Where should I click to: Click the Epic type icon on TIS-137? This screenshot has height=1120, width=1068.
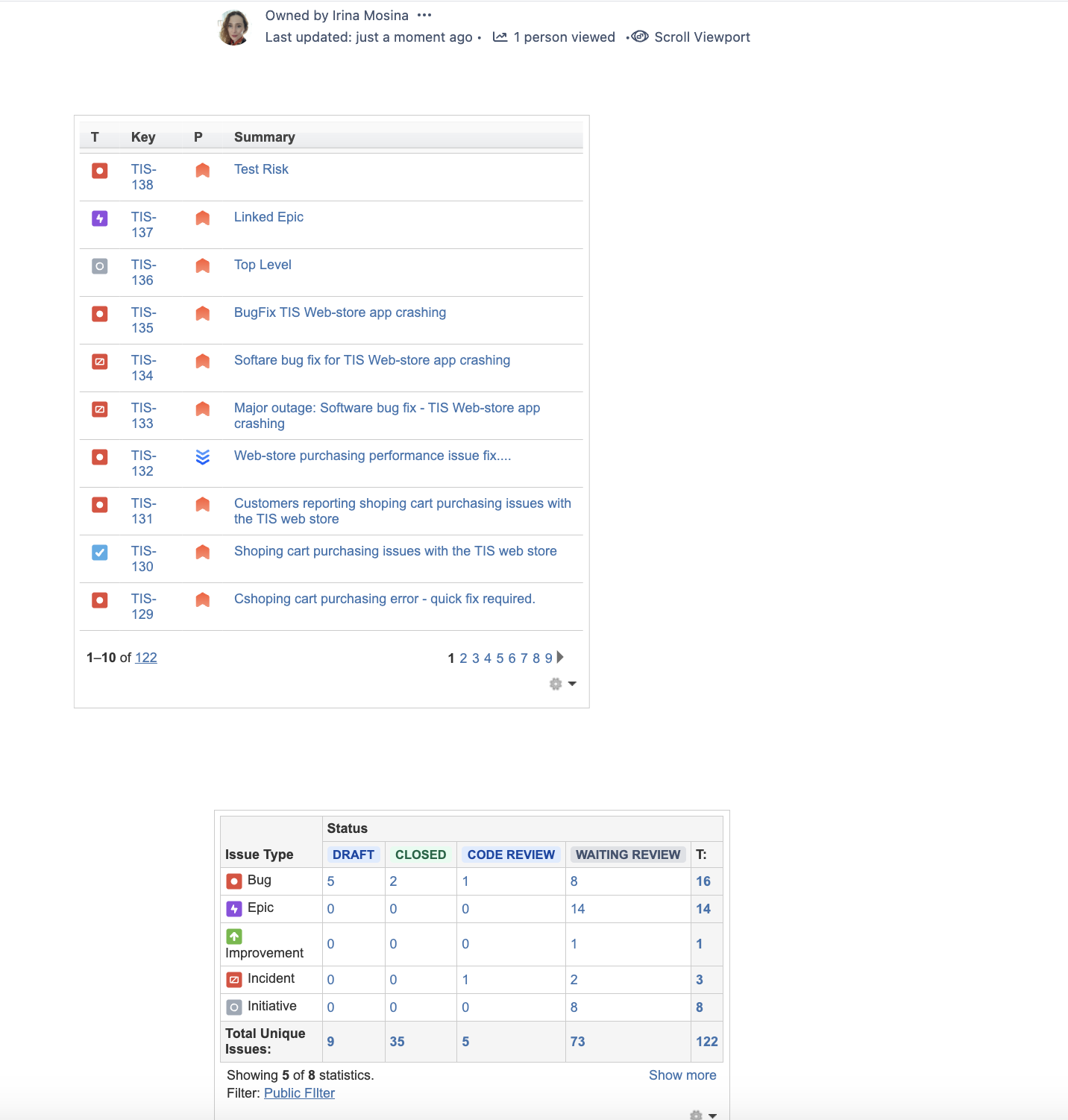[99, 218]
